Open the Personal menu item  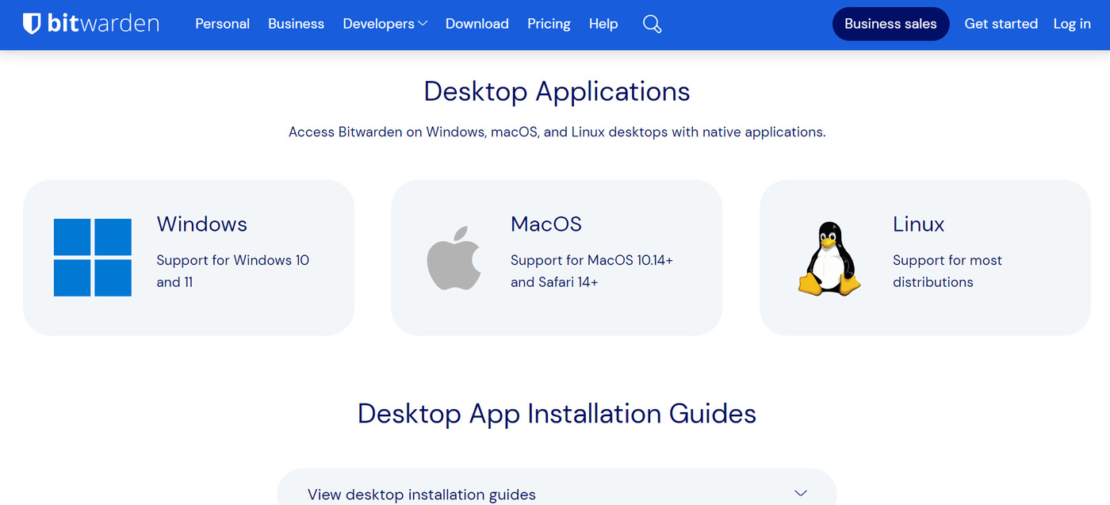222,24
